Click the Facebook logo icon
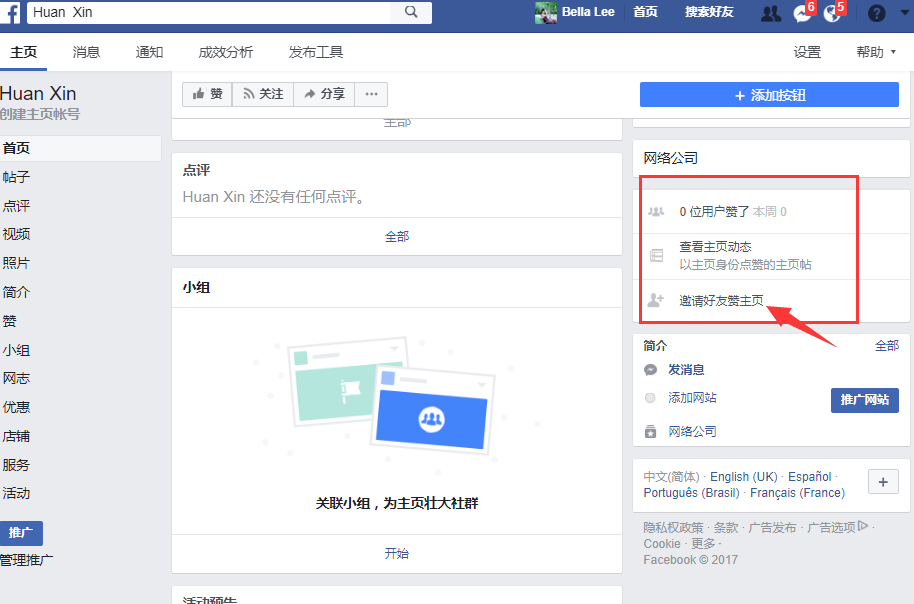 [x=9, y=12]
